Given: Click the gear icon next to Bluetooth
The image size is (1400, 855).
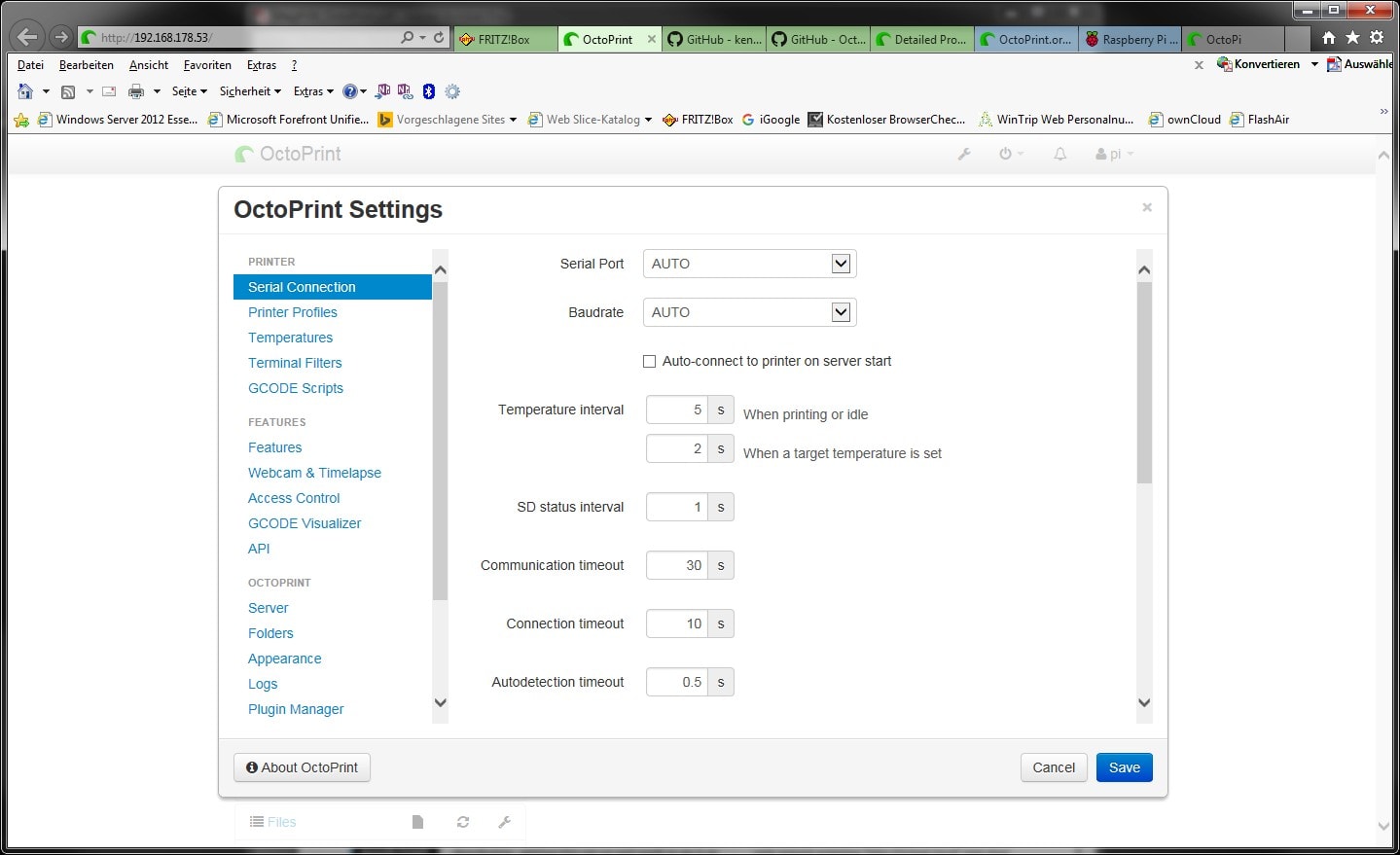Looking at the screenshot, I should (452, 91).
